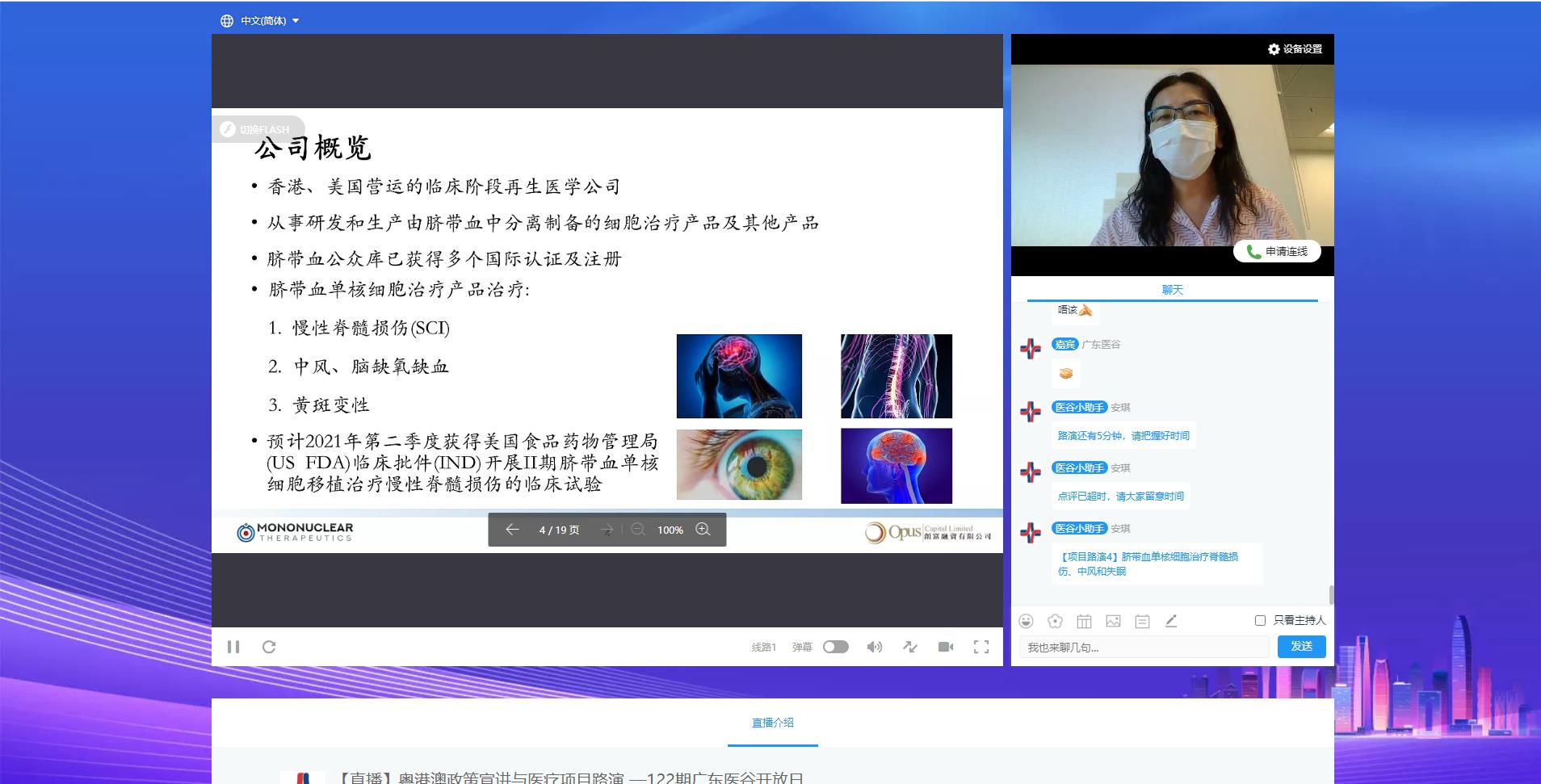The width and height of the screenshot is (1541, 784).
Task: Enter fullscreen mode for the player
Action: [x=981, y=647]
